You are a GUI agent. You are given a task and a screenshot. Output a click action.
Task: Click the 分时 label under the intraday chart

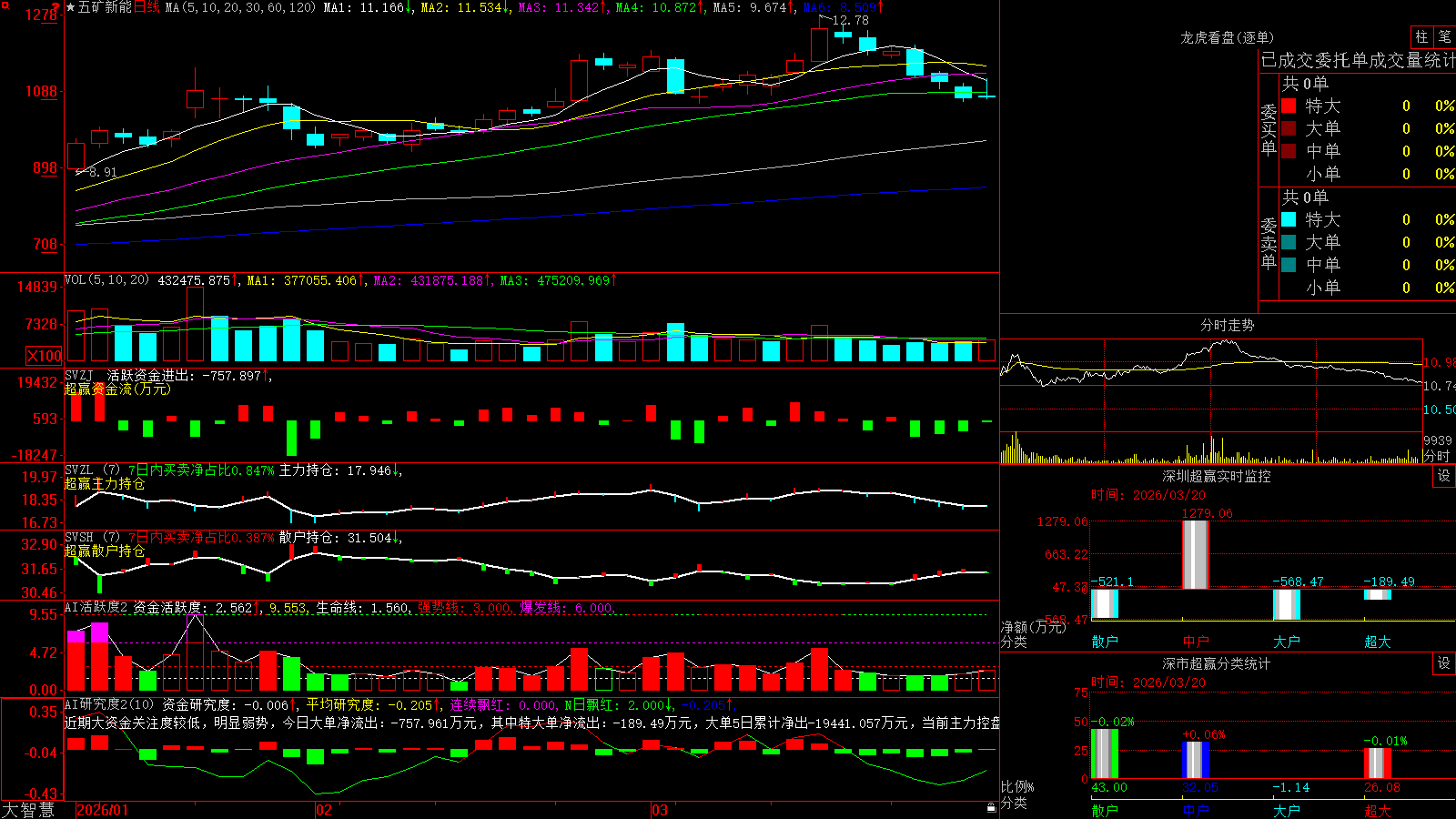pos(1437,456)
